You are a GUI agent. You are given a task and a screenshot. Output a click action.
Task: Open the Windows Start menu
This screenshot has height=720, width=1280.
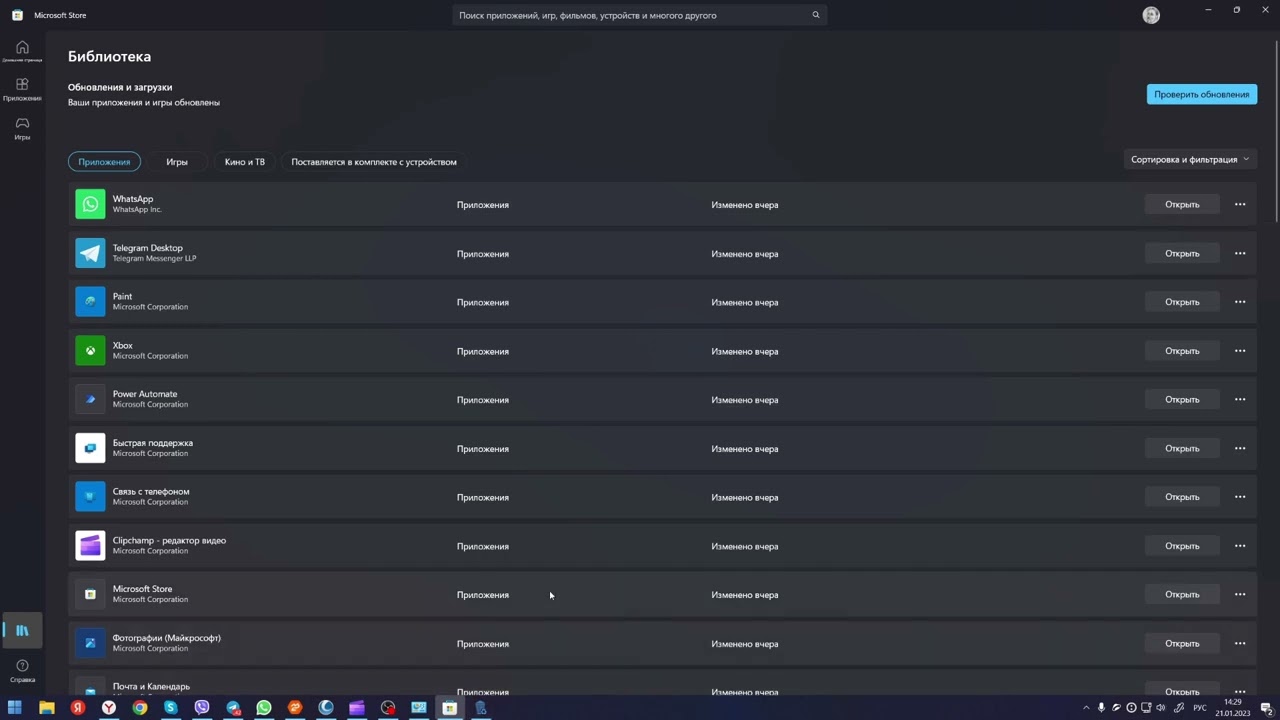point(15,708)
